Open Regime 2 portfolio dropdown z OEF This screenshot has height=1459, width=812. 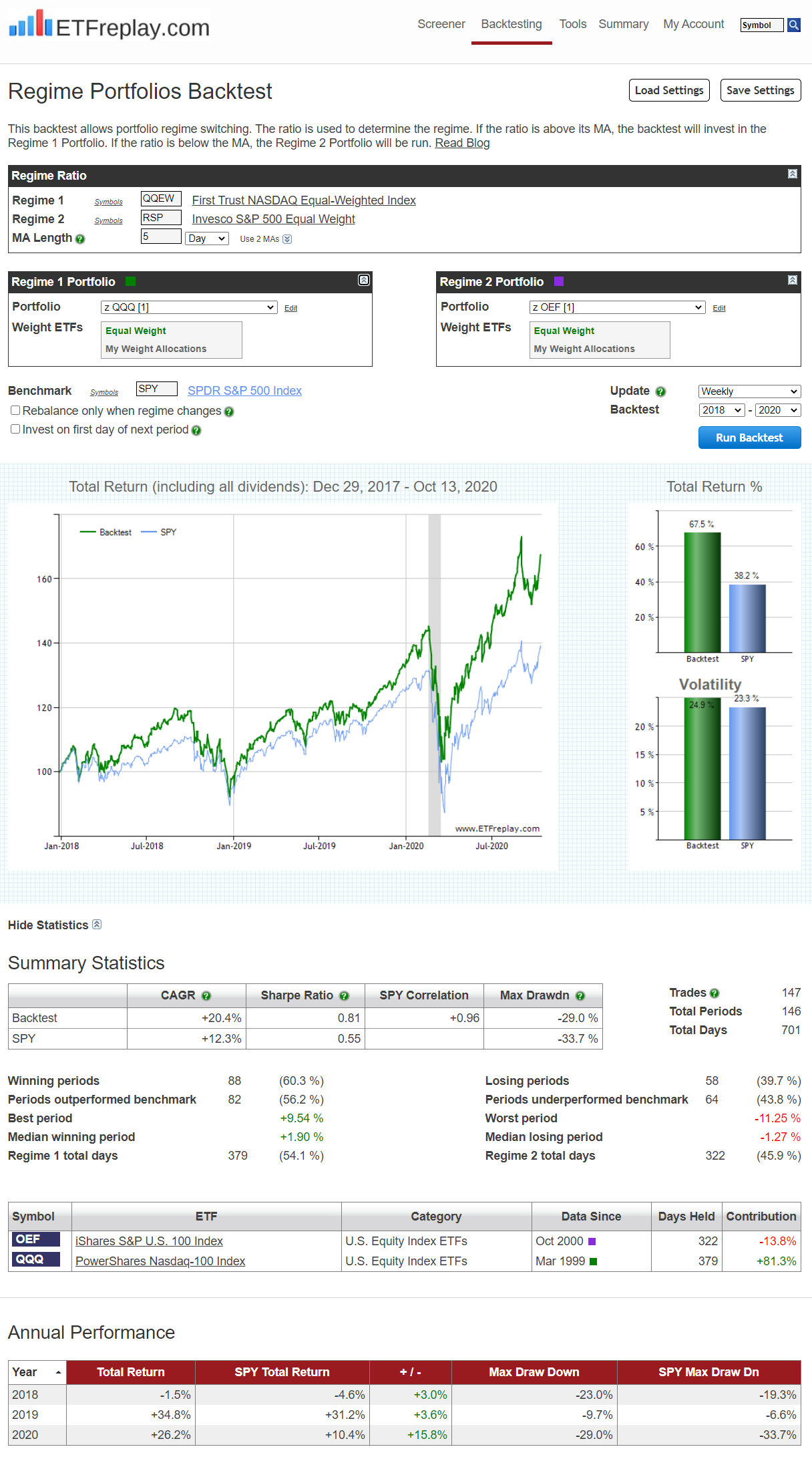tap(617, 307)
